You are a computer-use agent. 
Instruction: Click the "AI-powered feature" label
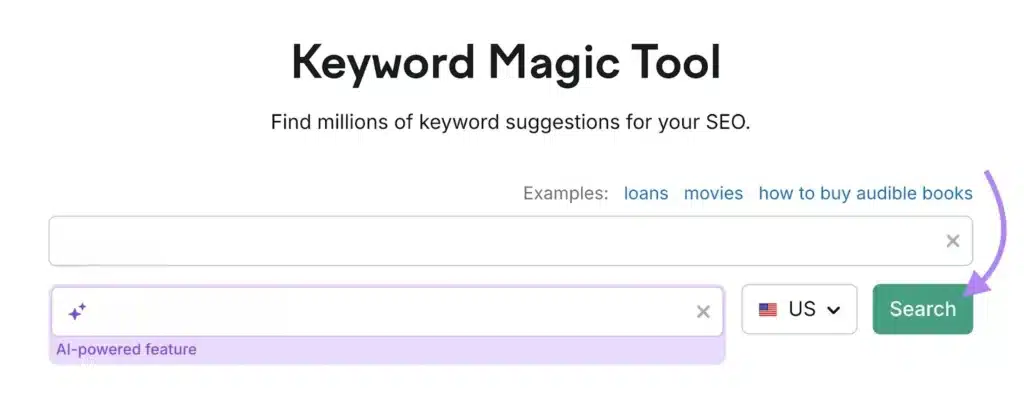126,349
